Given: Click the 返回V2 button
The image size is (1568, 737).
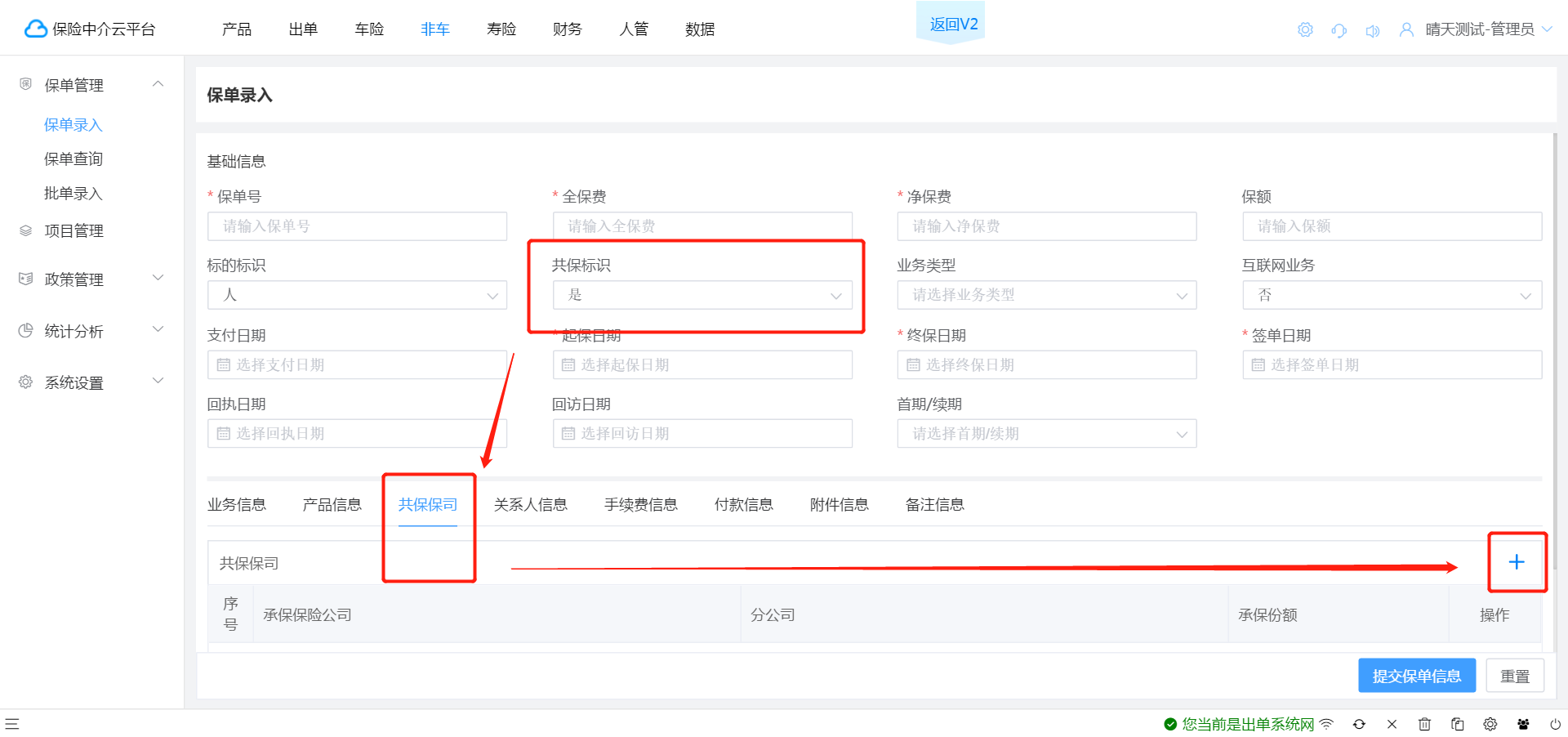Looking at the screenshot, I should click(x=951, y=22).
